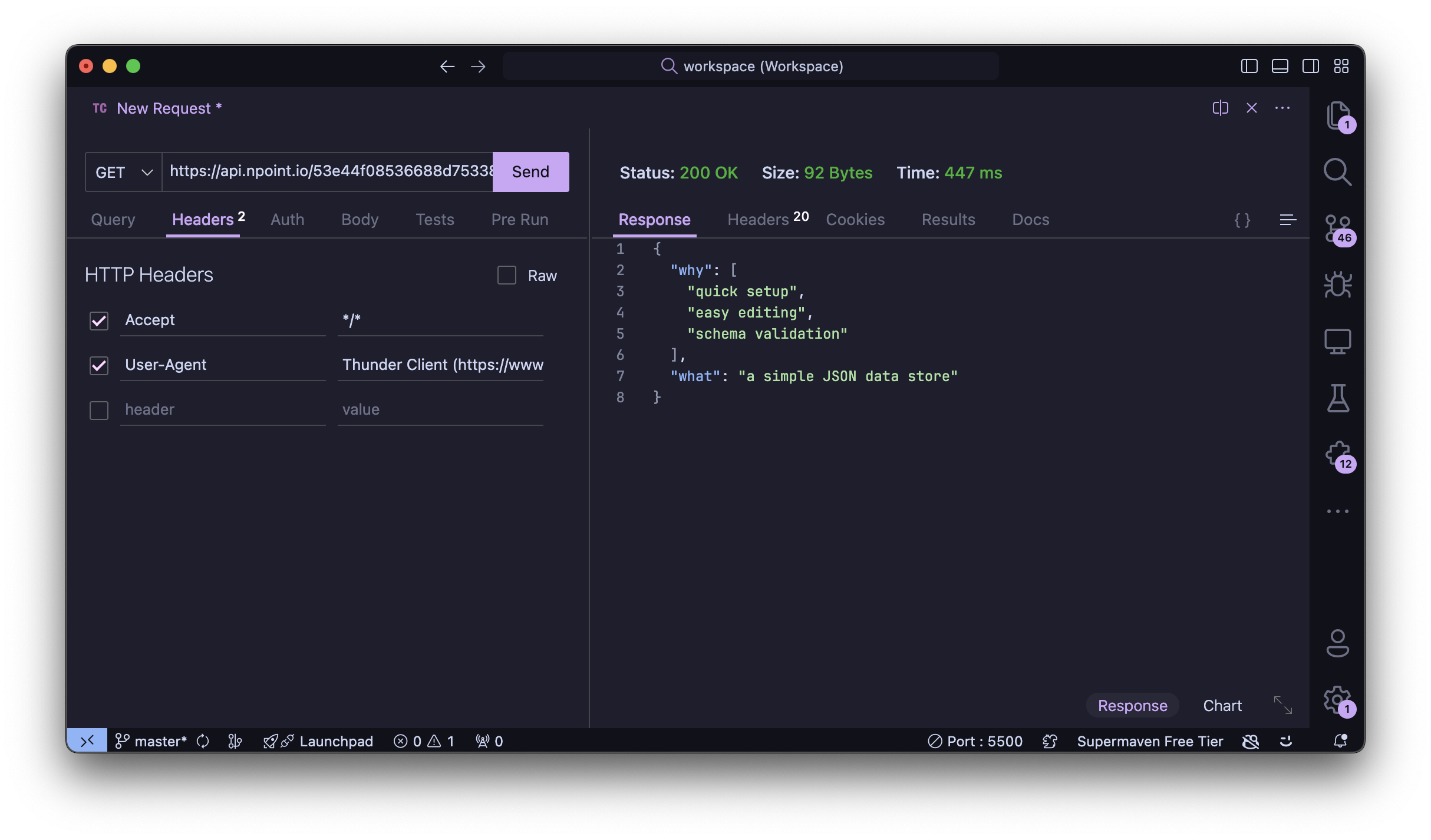Select the bottom Response view button
The height and width of the screenshot is (840, 1431).
coord(1132,706)
